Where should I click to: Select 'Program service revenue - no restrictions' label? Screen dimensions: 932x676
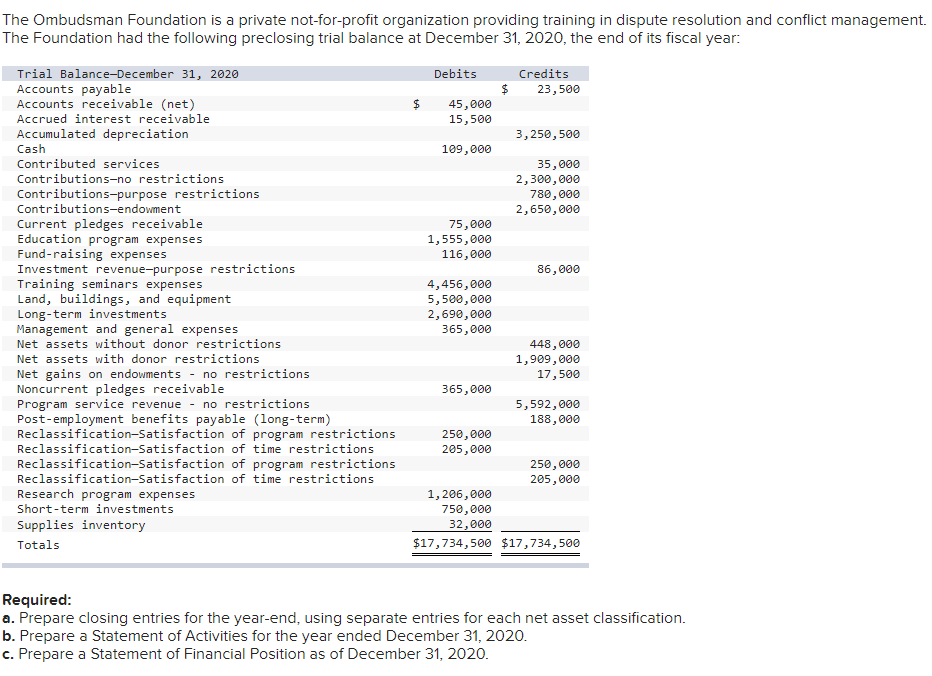[163, 404]
